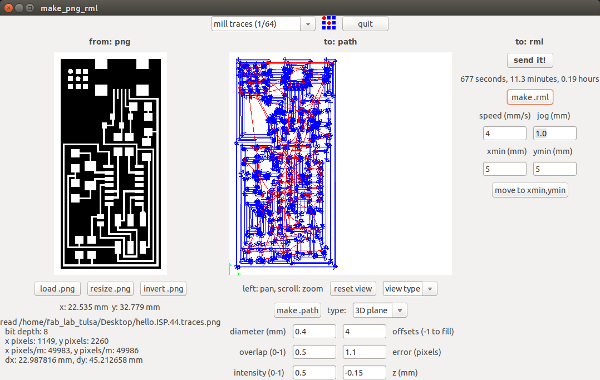Click the 'left: pan, scroll: zoom' hint text
The image size is (600, 380).
point(282,289)
